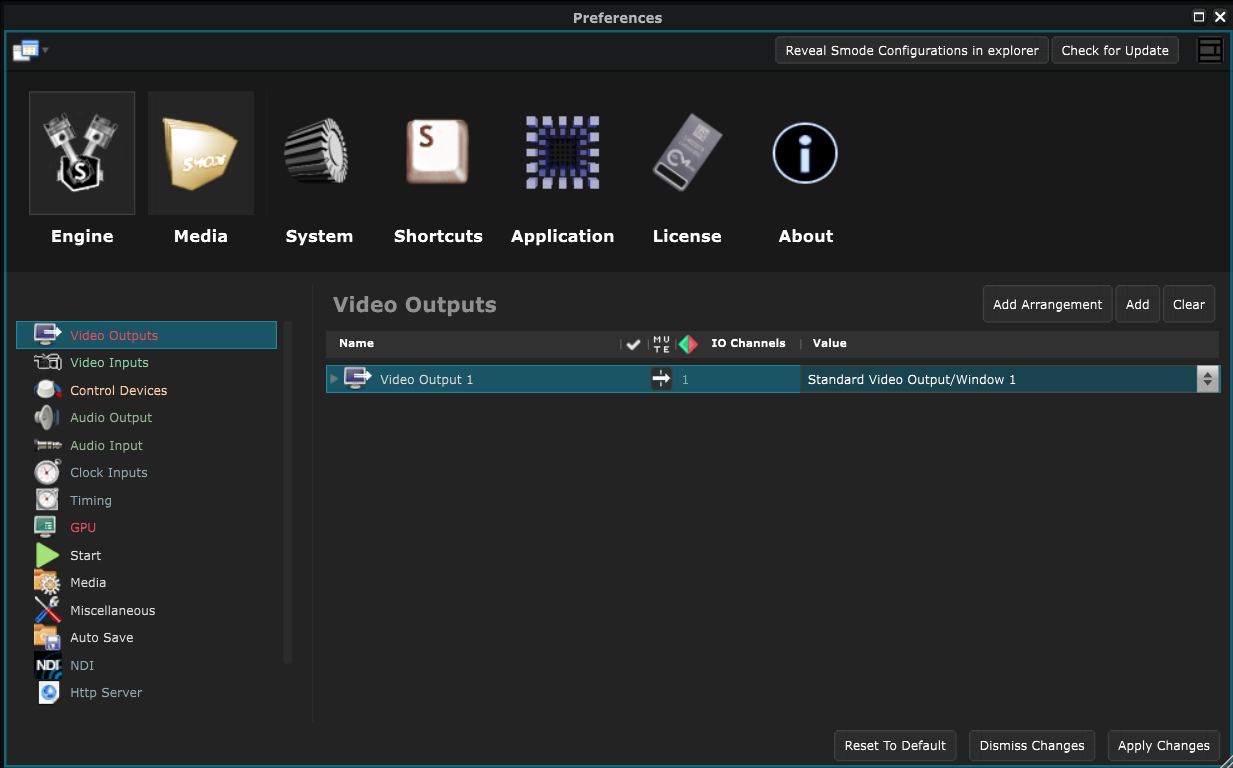The width and height of the screenshot is (1233, 768).
Task: Select Video Outputs in the sidebar
Action: [146, 335]
